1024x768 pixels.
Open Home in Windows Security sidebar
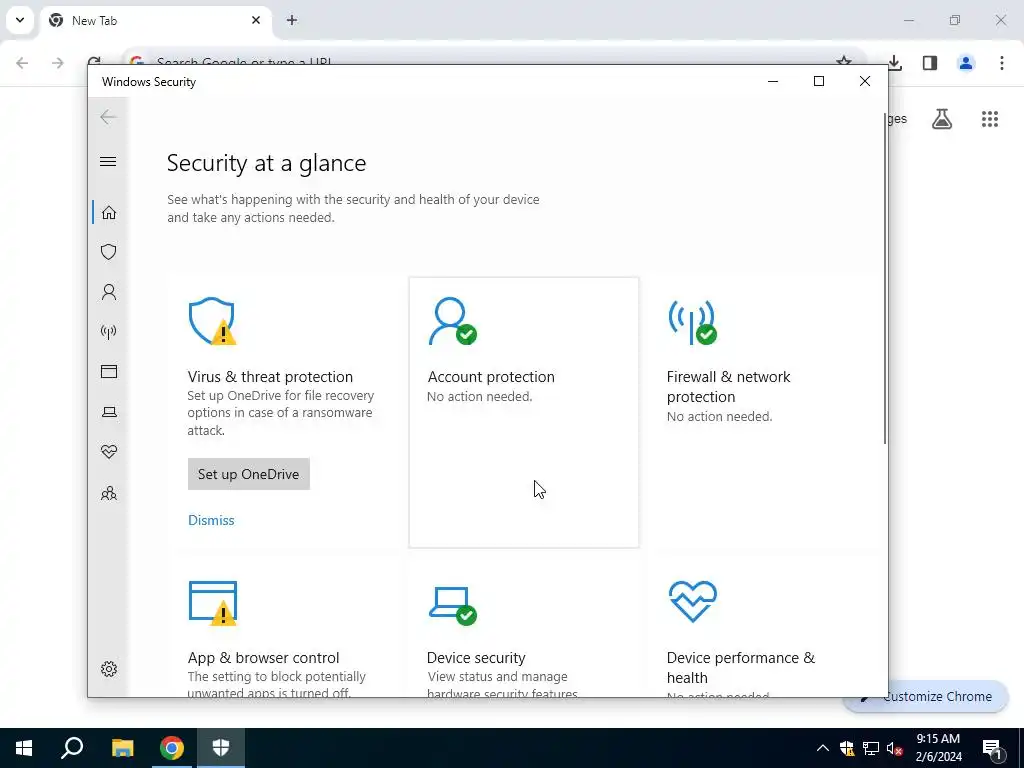tap(109, 213)
